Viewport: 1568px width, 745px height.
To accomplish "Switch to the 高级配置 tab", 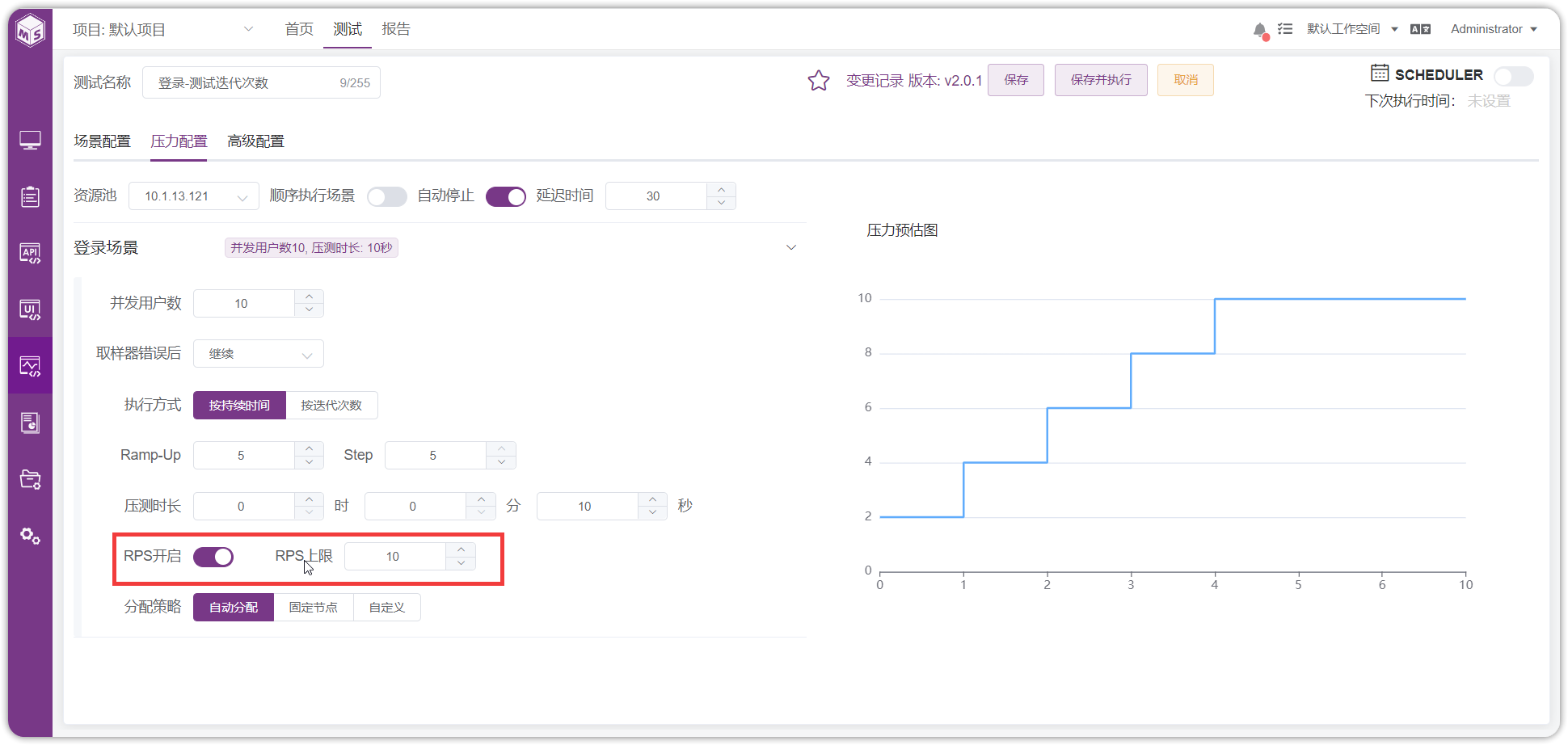I will 255,141.
